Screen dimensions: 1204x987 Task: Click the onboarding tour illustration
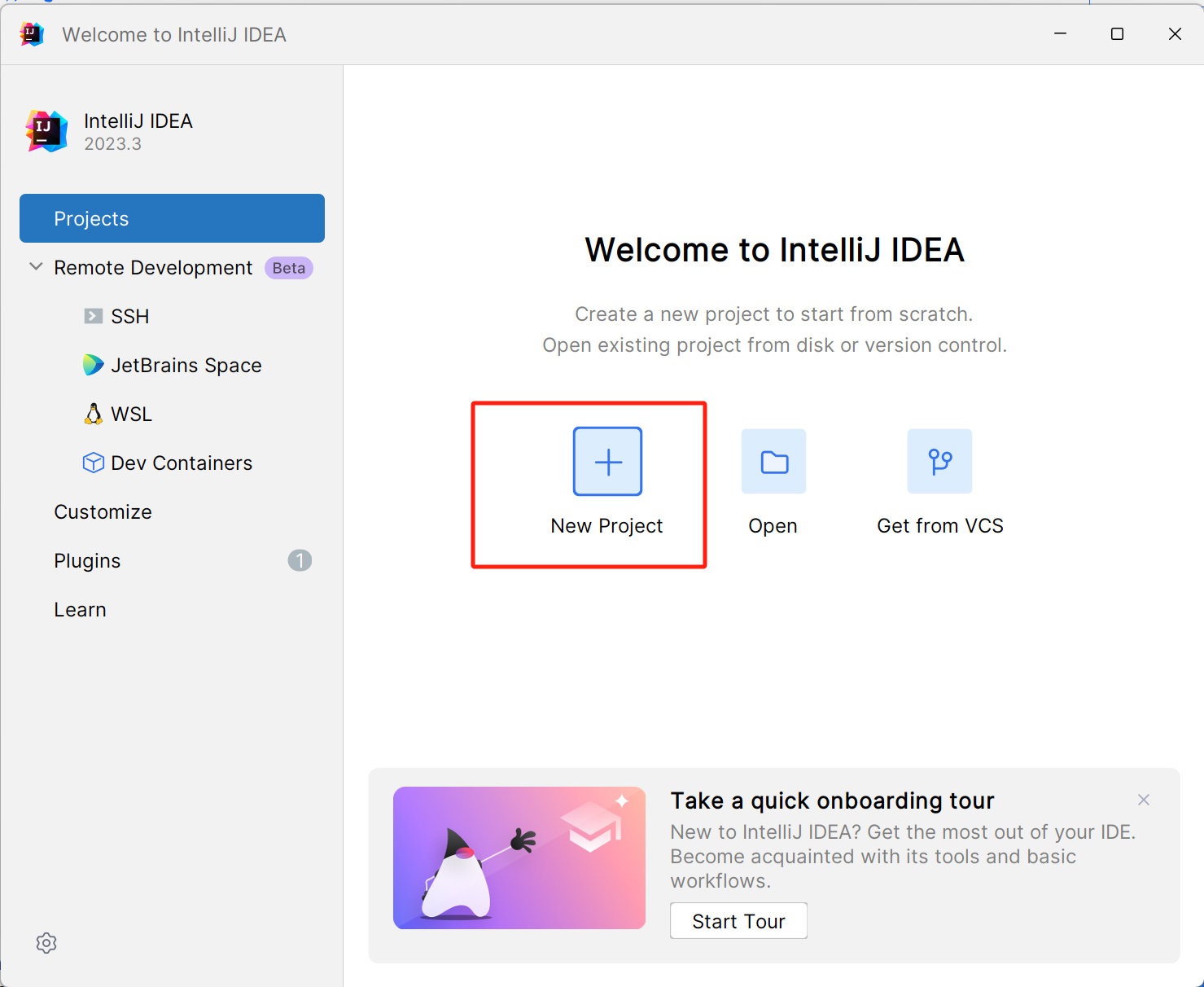pos(519,858)
